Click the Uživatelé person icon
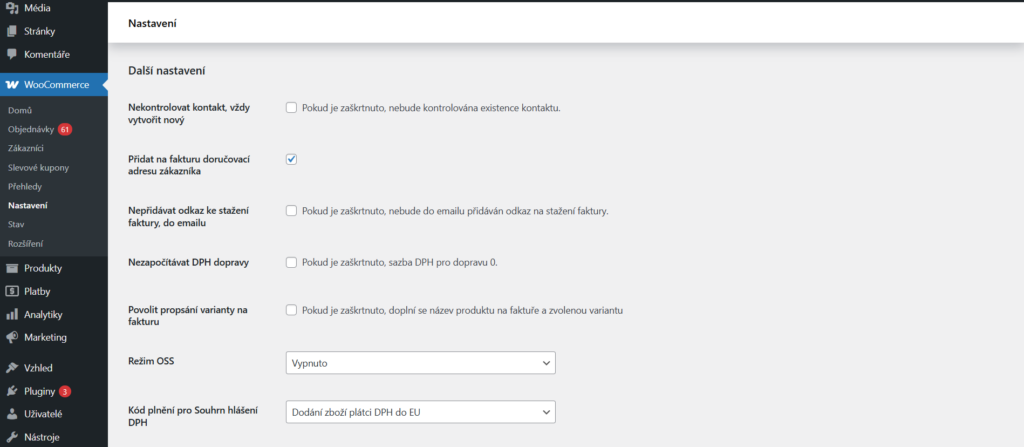Screen dimensions: 1024x447 pyautogui.click(x=12, y=414)
